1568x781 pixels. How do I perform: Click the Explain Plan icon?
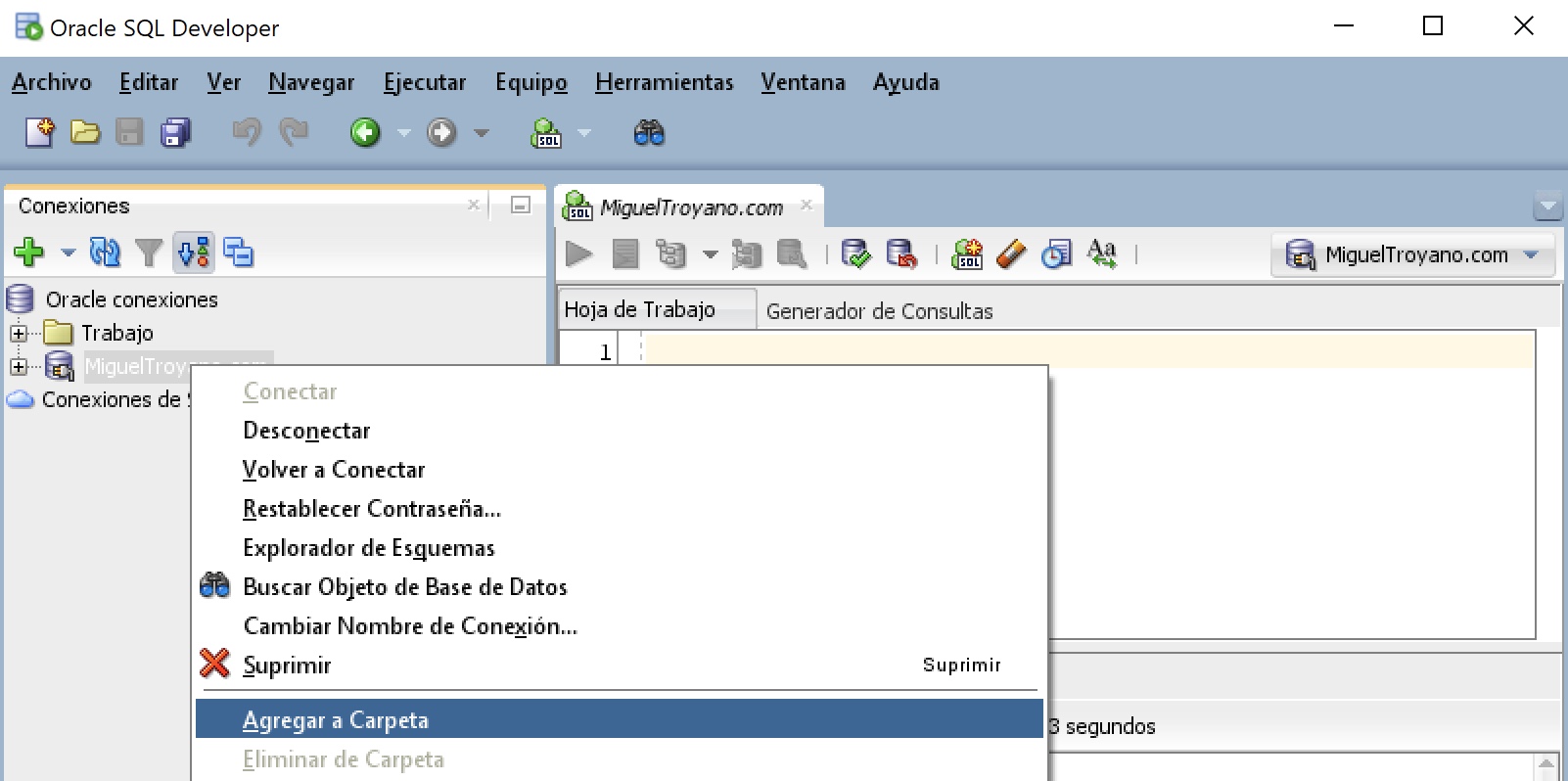(671, 254)
